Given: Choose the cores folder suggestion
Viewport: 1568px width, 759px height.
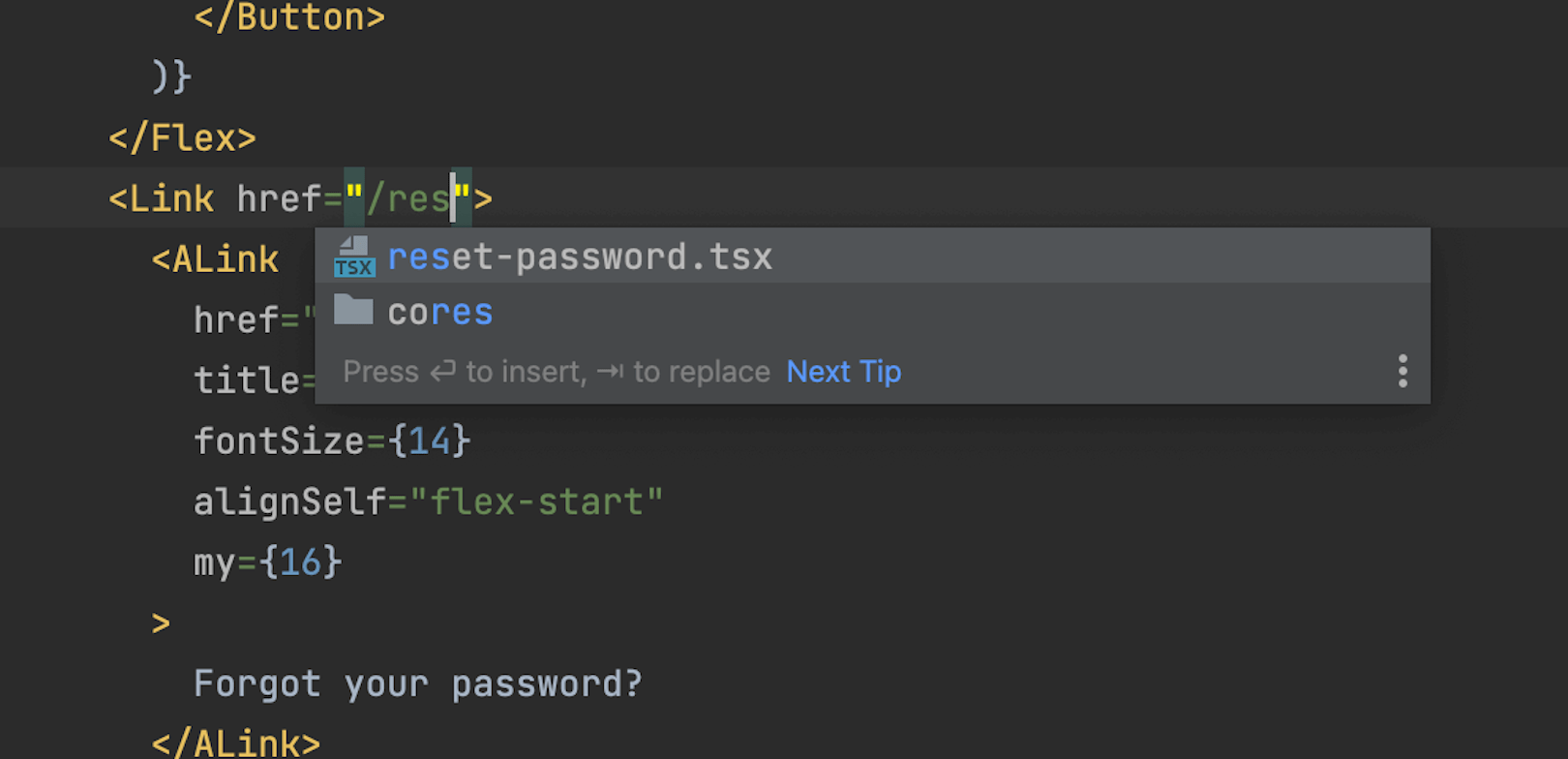Looking at the screenshot, I should coord(440,313).
